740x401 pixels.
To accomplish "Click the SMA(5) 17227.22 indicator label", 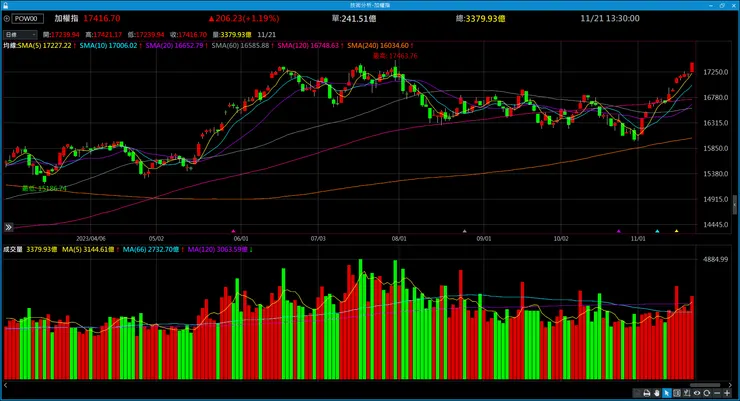I will point(46,46).
